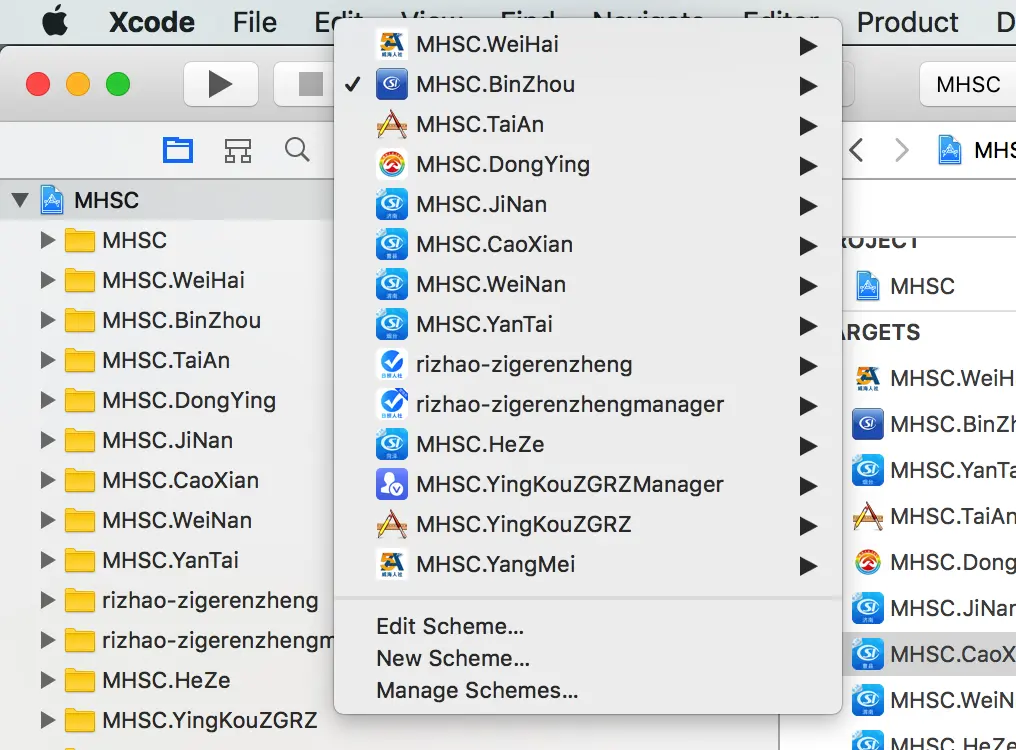Open the Find navigator magnifier icon

[297, 150]
